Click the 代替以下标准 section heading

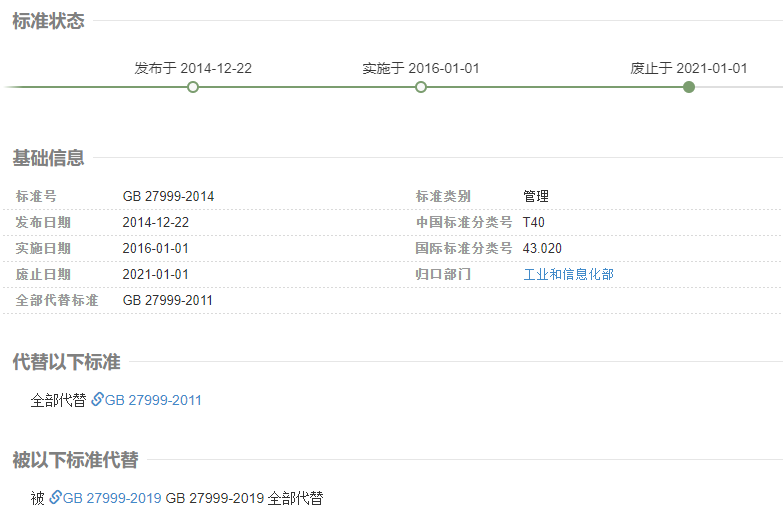[66, 362]
